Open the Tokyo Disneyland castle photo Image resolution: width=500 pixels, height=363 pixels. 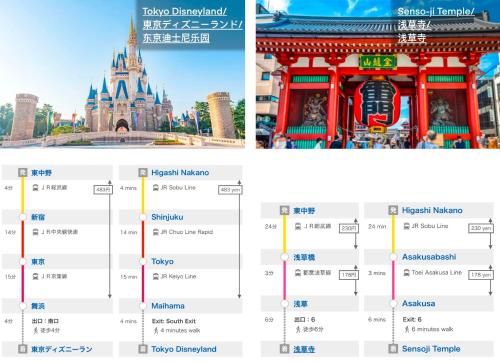click(122, 74)
